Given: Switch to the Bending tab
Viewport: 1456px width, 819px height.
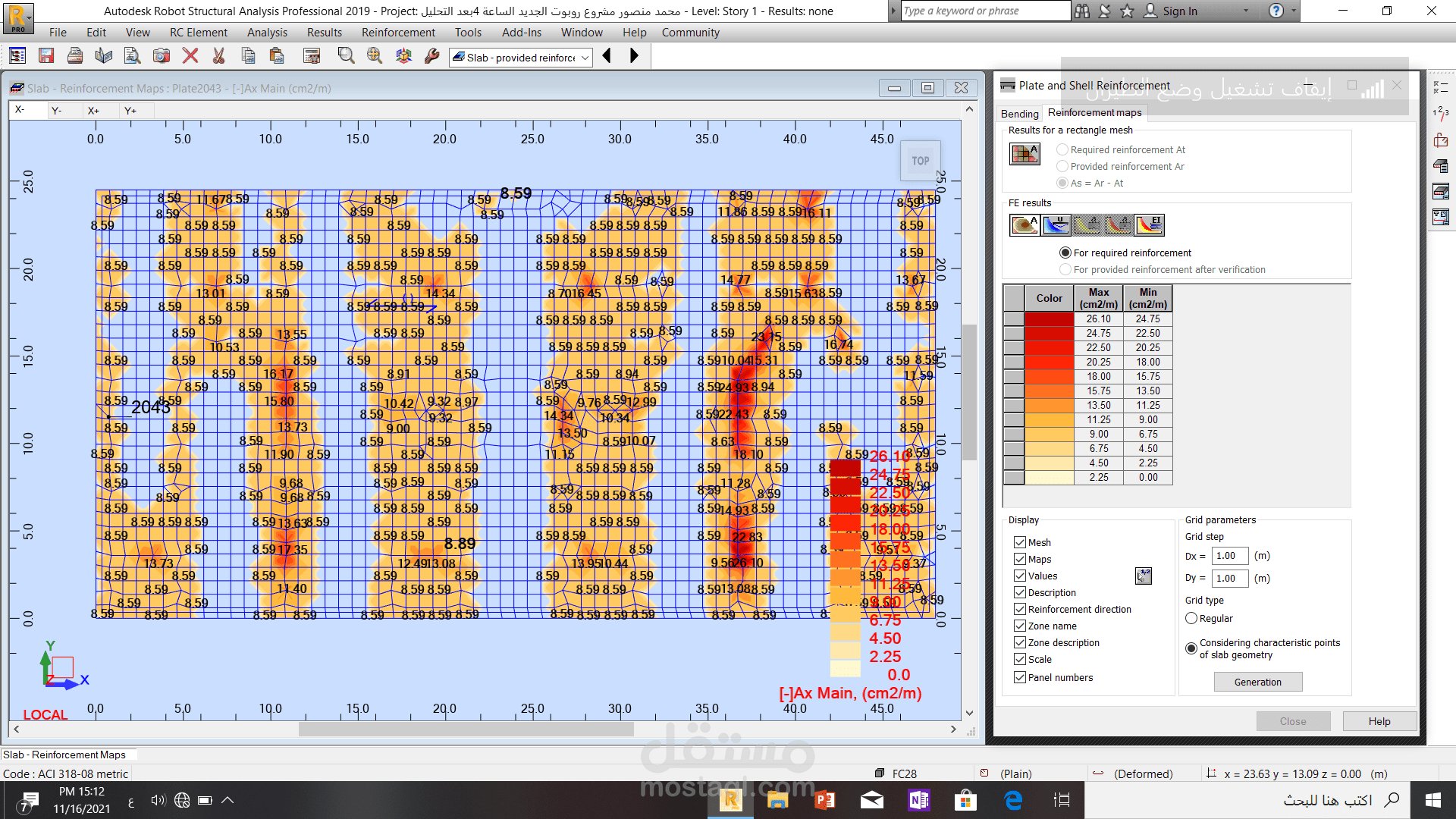Looking at the screenshot, I should (1019, 114).
